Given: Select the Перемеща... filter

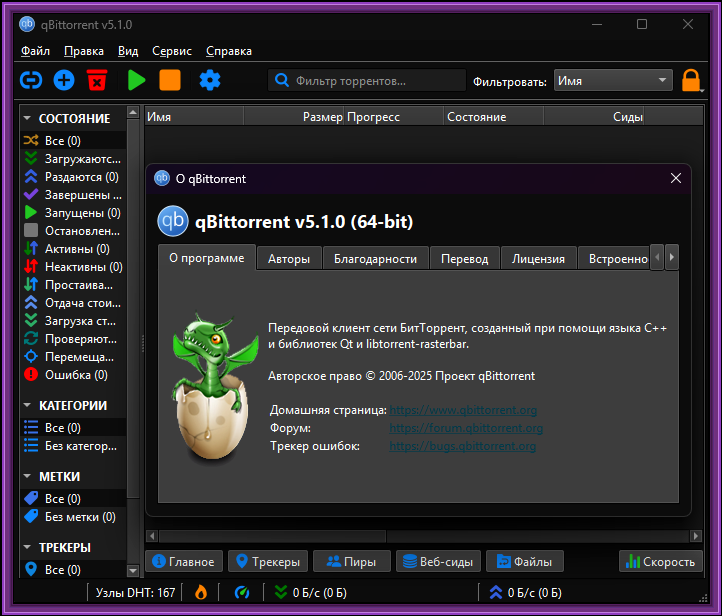Looking at the screenshot, I should (73, 357).
